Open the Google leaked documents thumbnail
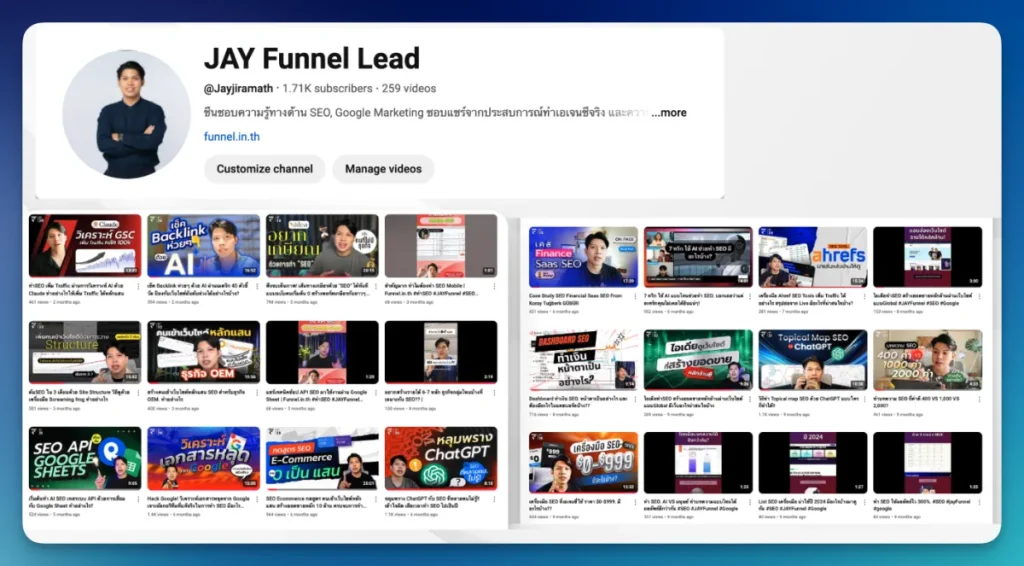 (204, 458)
